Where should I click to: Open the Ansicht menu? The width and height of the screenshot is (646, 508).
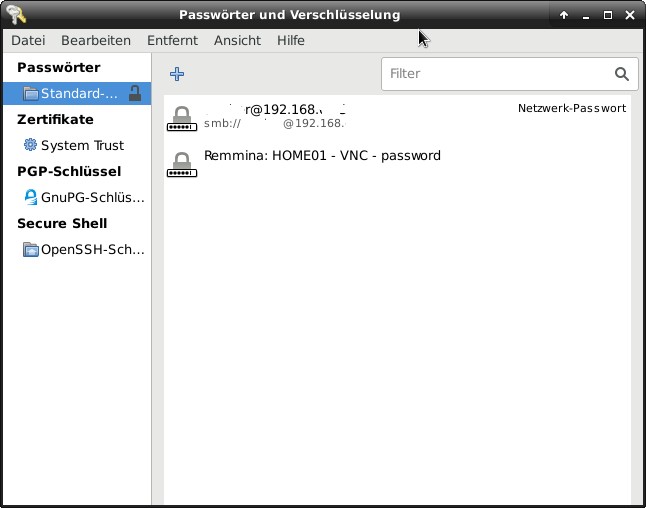coord(237,41)
